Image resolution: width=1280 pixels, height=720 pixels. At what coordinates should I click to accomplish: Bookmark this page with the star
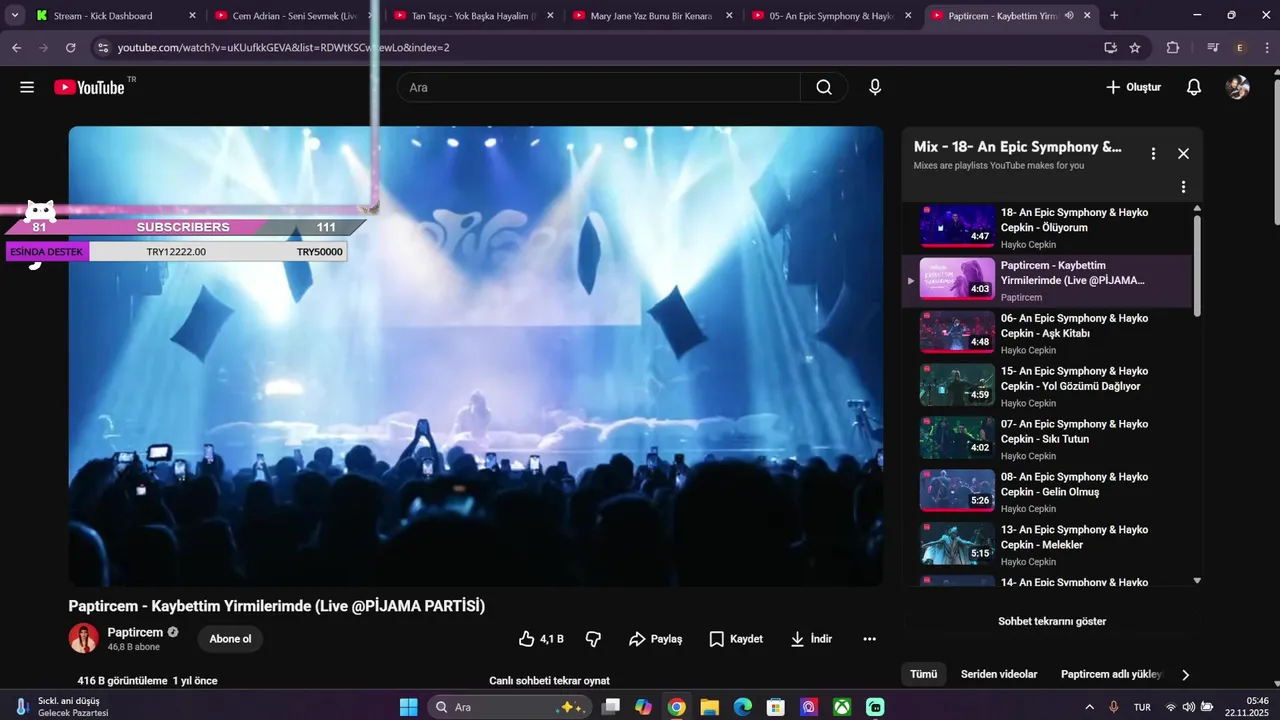[1135, 47]
